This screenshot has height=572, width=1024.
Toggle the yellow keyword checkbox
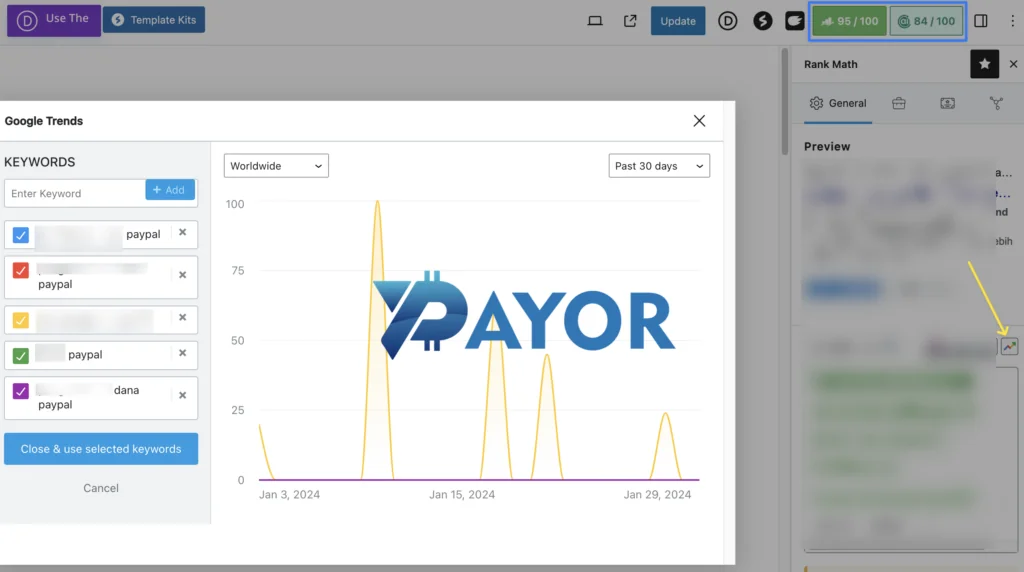point(21,320)
